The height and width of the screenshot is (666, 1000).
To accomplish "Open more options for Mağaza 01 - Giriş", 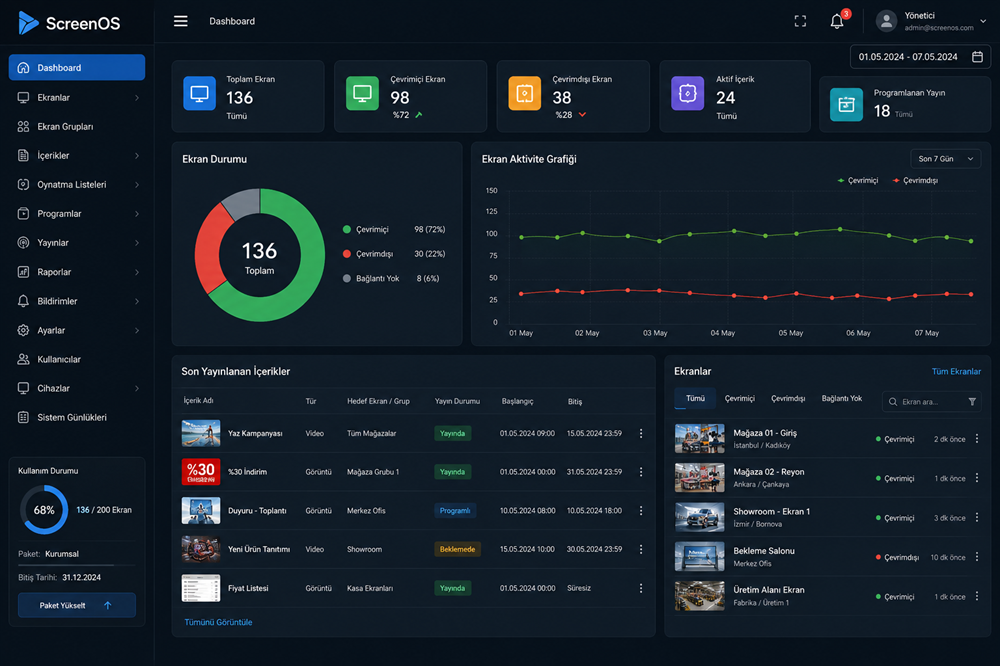I will (976, 438).
